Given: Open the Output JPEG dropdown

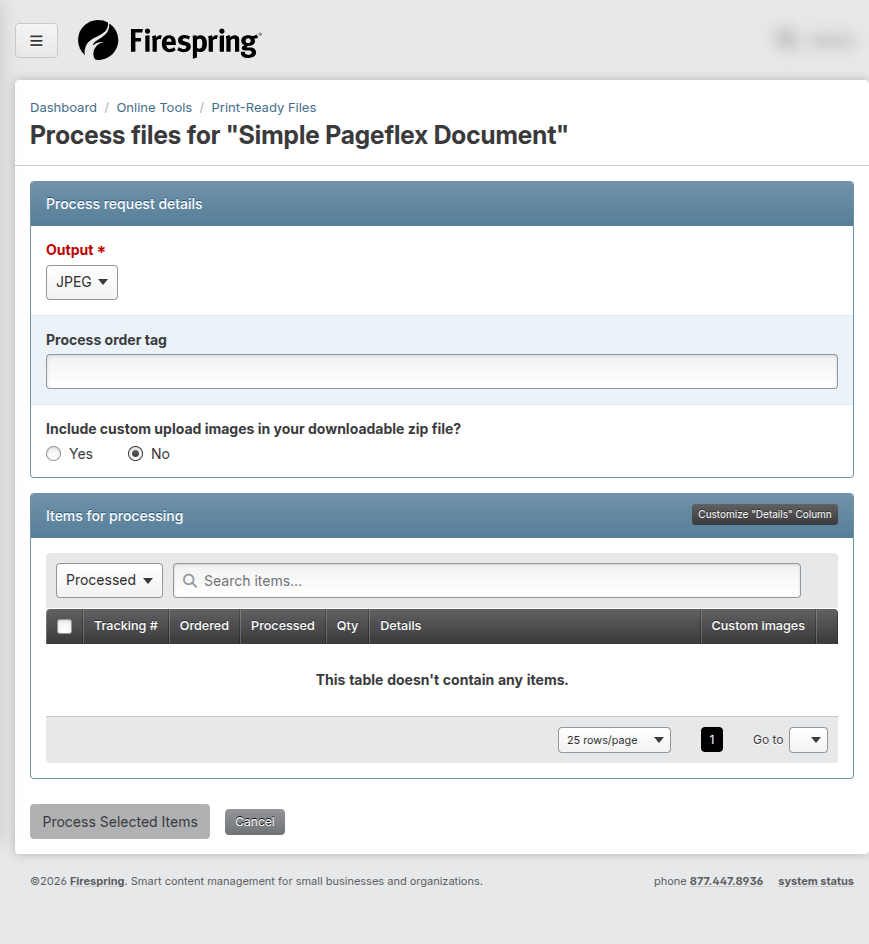Looking at the screenshot, I should tap(82, 282).
